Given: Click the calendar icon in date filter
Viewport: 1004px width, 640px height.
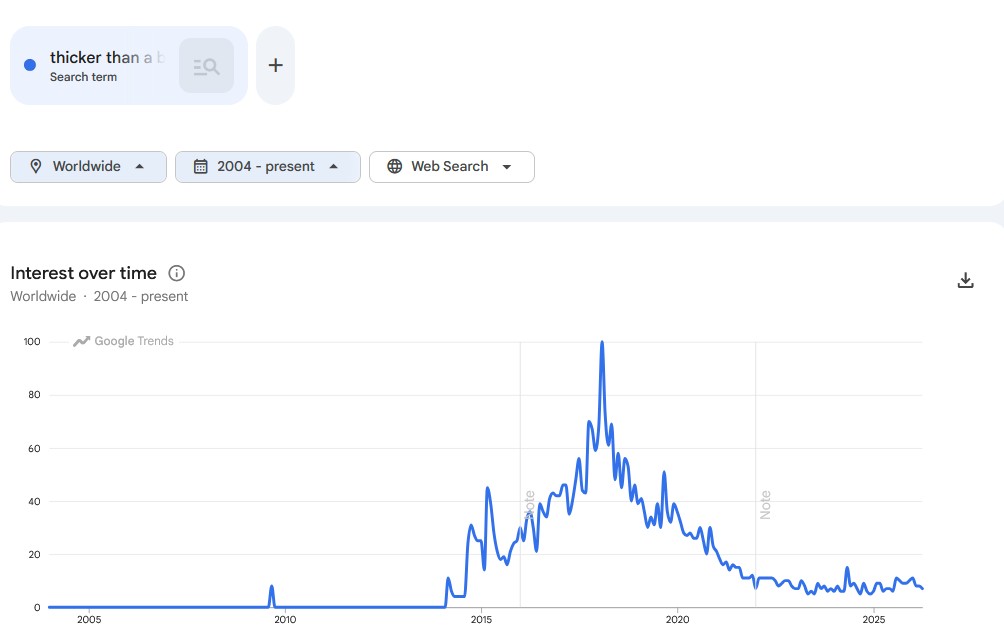Looking at the screenshot, I should point(200,166).
